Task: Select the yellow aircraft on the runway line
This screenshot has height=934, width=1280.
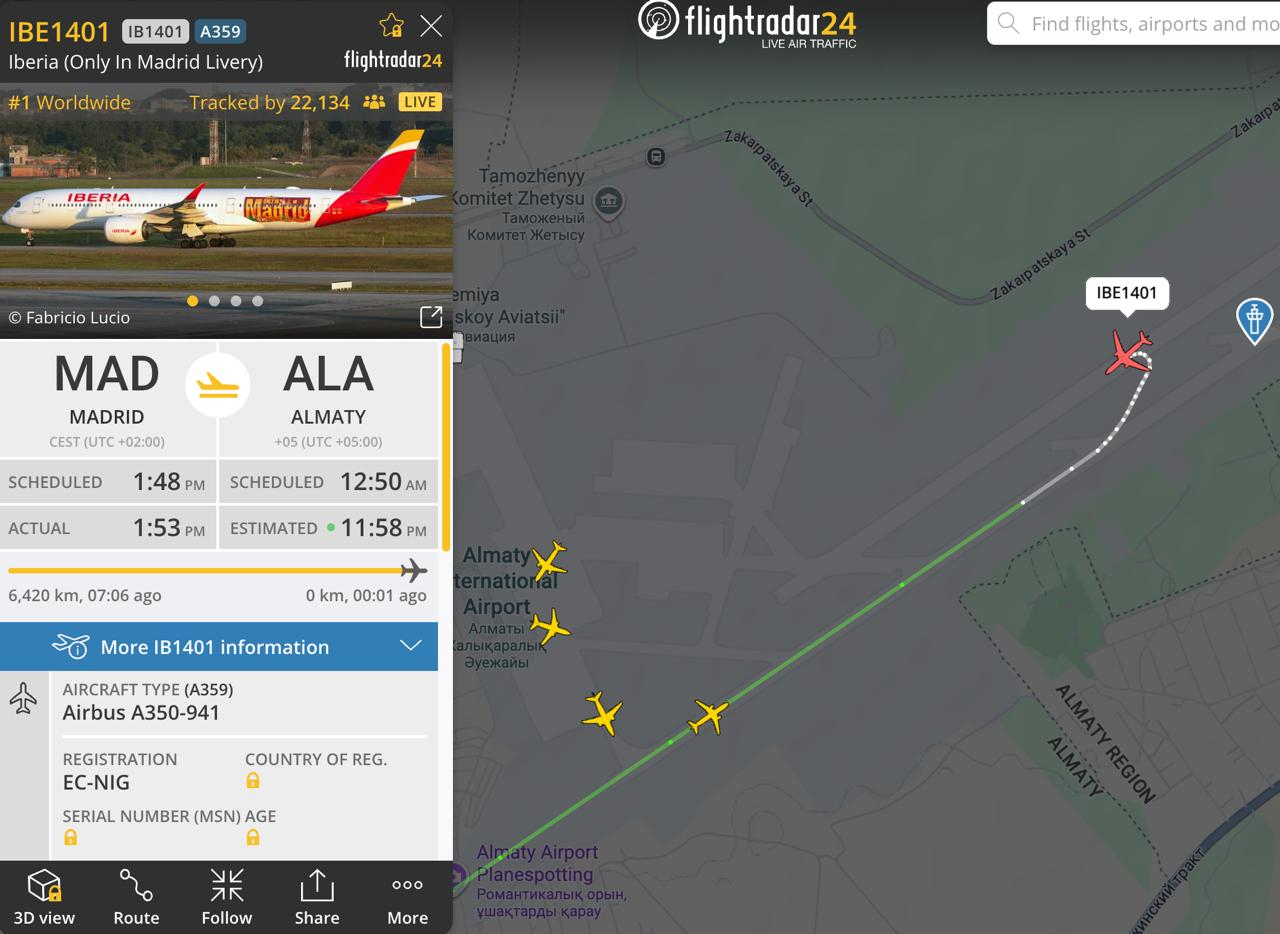Action: [708, 716]
